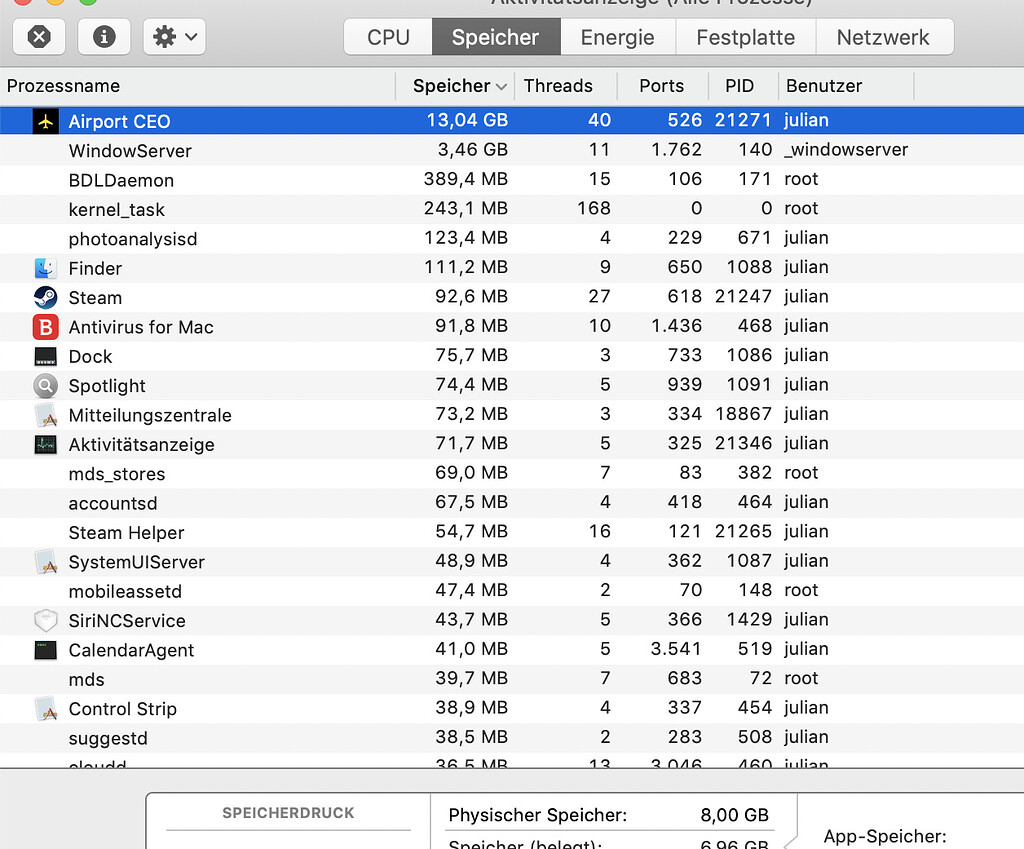Select the Spotlight process name
The image size is (1024, 849).
(x=107, y=386)
